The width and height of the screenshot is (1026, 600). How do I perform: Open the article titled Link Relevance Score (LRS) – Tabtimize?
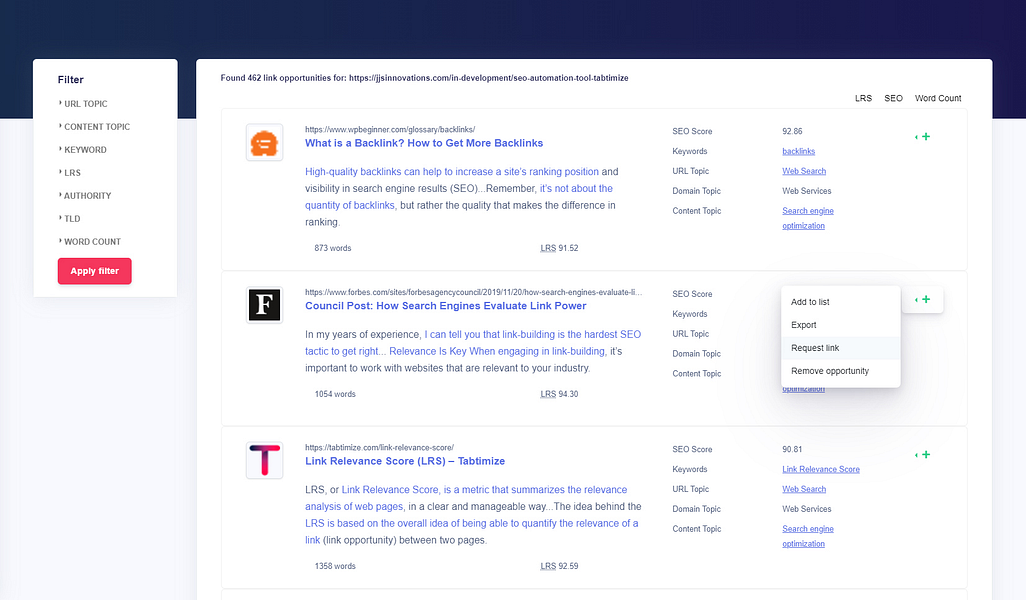coord(404,460)
